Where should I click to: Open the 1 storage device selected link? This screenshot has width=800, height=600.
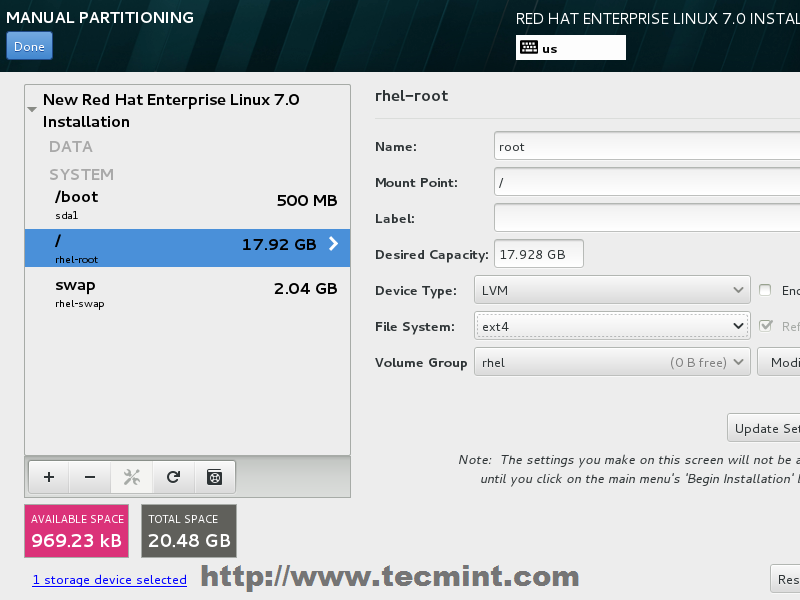(110, 580)
